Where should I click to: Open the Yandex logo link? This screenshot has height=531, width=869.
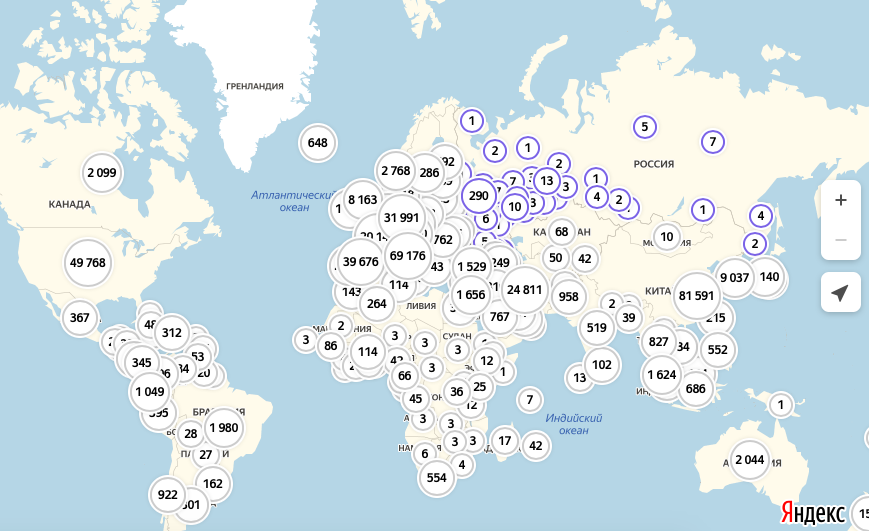point(812,512)
